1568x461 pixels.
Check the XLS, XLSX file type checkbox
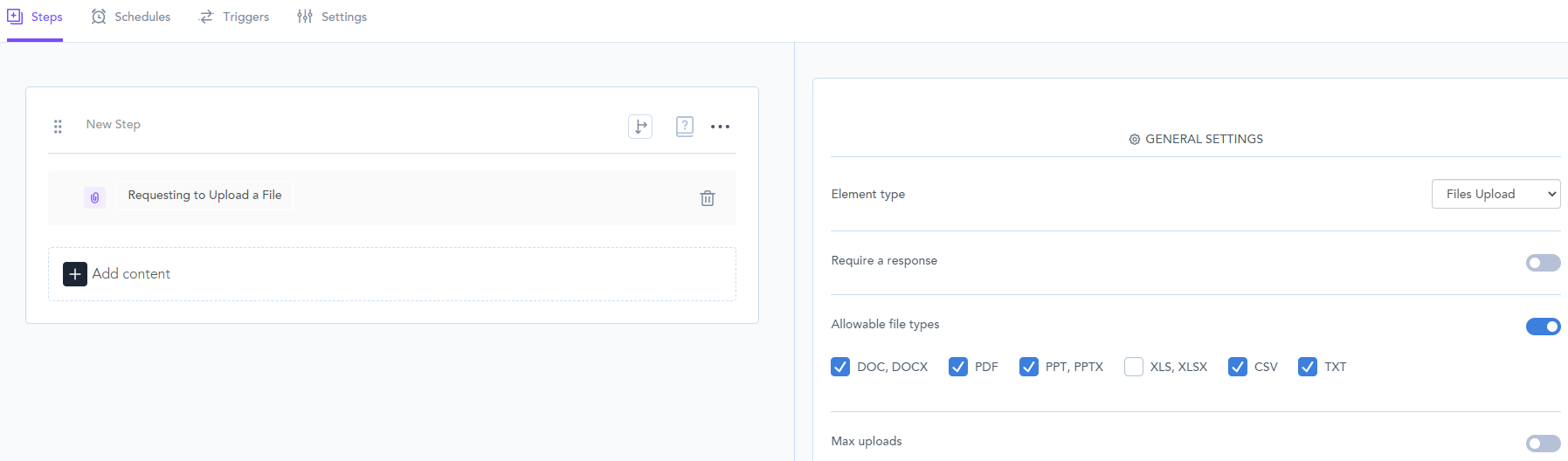click(1134, 367)
